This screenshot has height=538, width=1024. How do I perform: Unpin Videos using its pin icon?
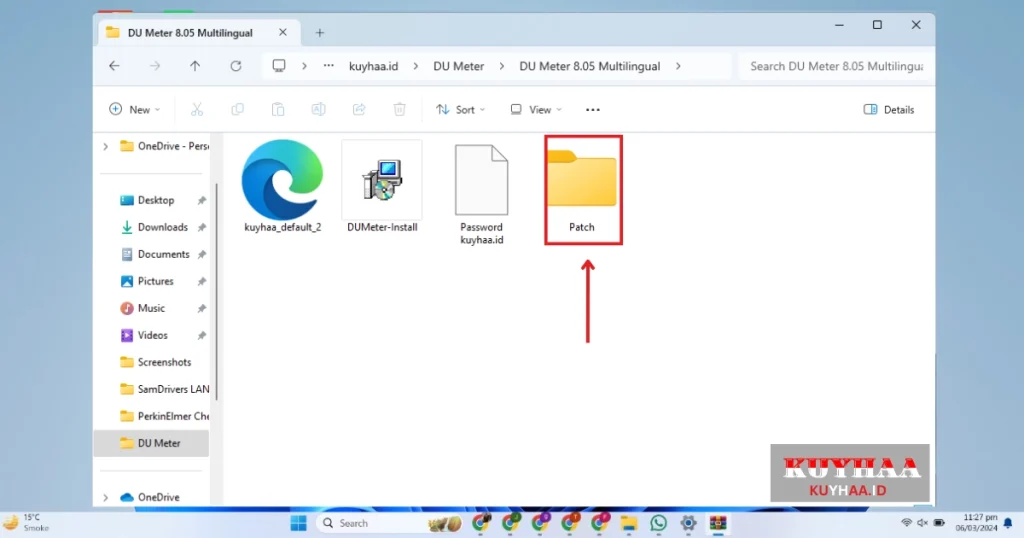202,336
